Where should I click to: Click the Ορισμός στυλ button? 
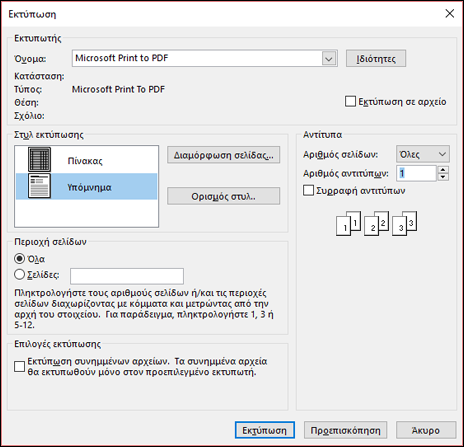coord(223,196)
